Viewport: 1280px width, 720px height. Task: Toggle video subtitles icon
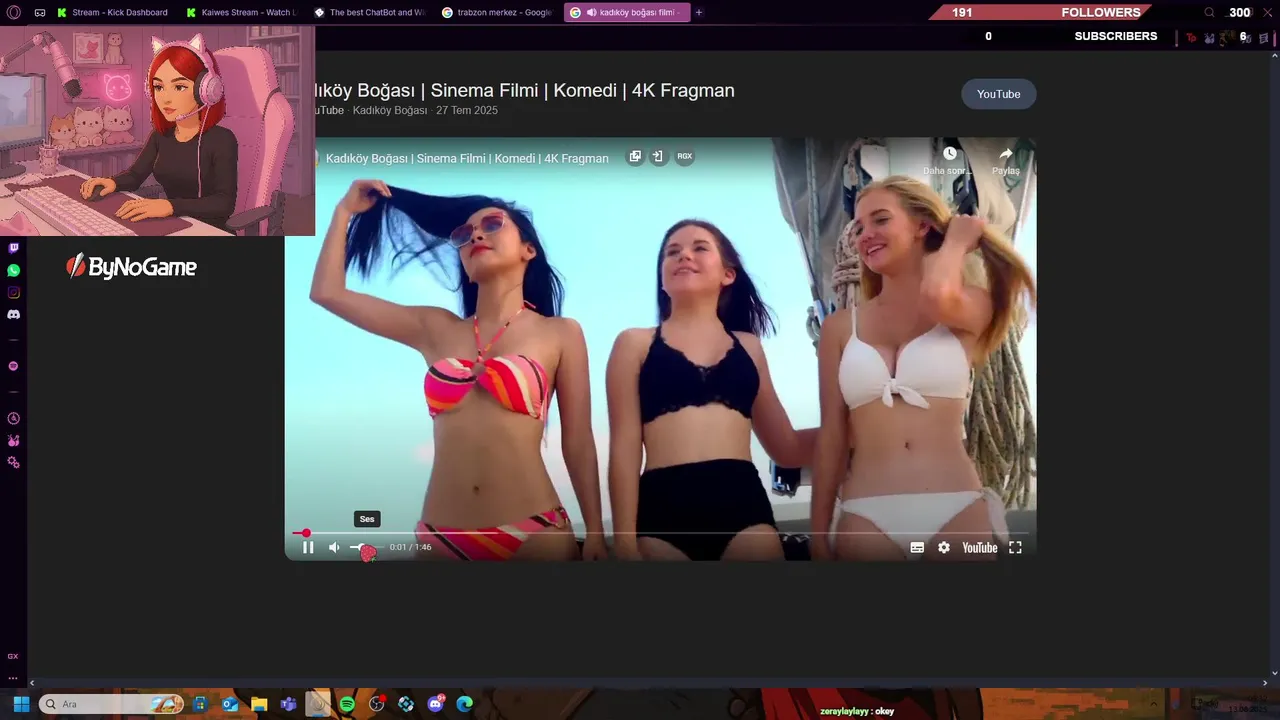(917, 547)
